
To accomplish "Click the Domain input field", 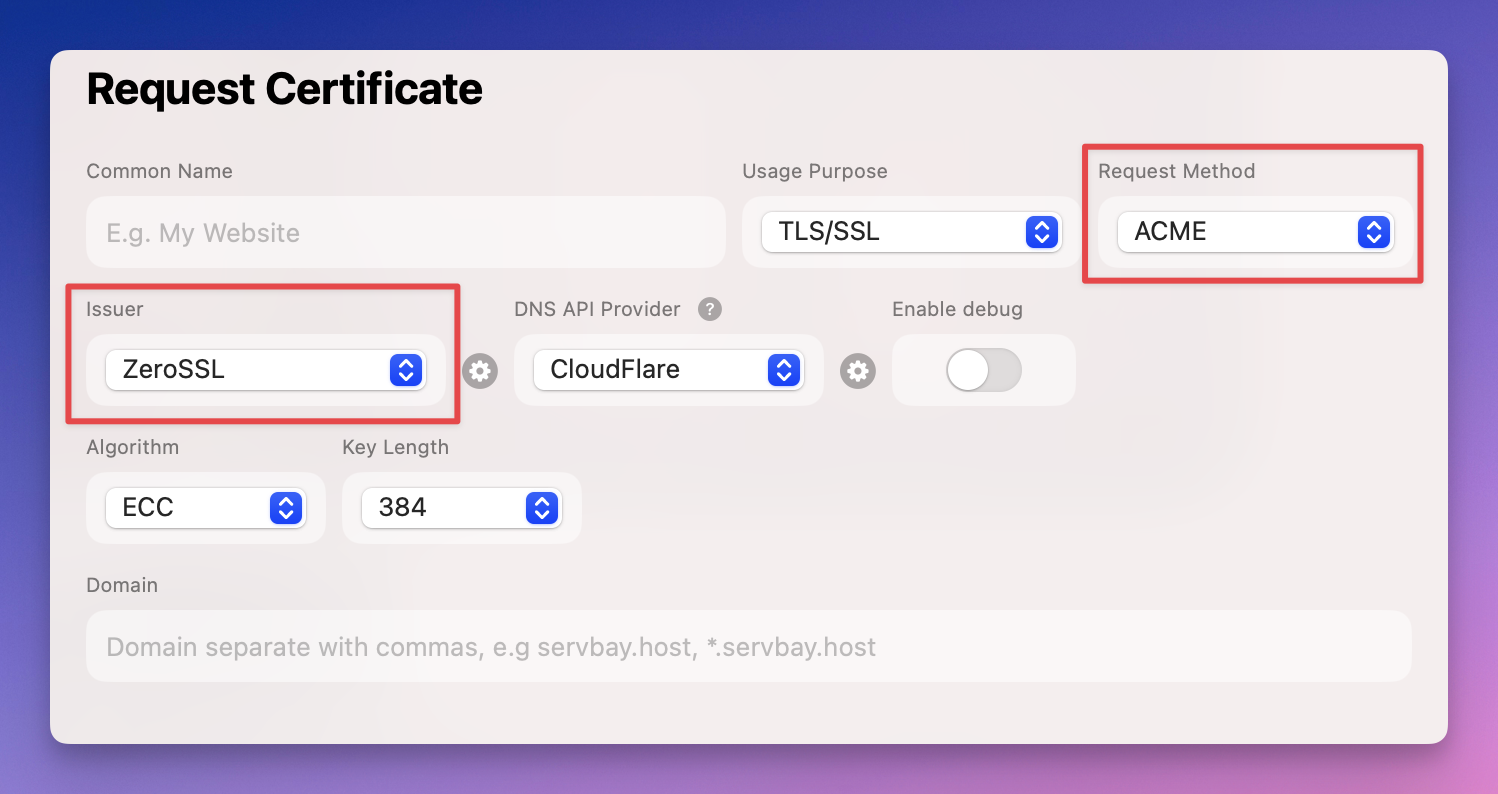I will (749, 646).
